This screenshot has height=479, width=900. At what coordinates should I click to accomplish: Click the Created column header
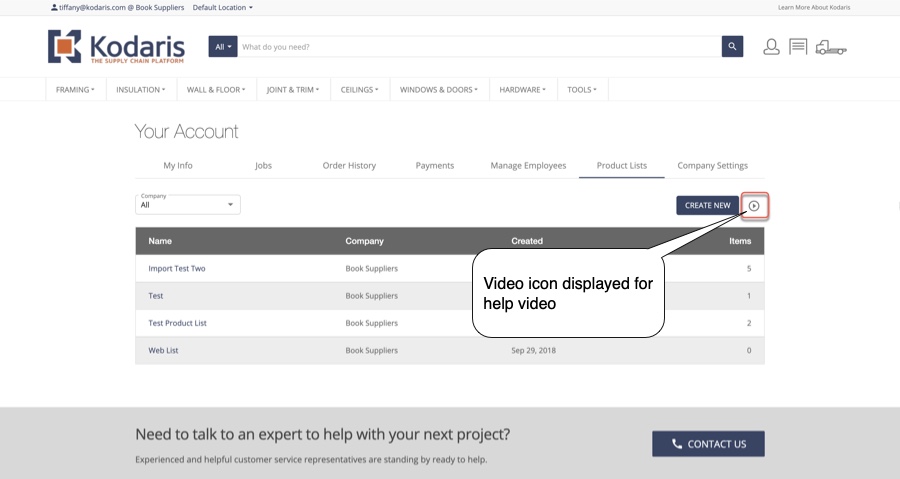[527, 241]
